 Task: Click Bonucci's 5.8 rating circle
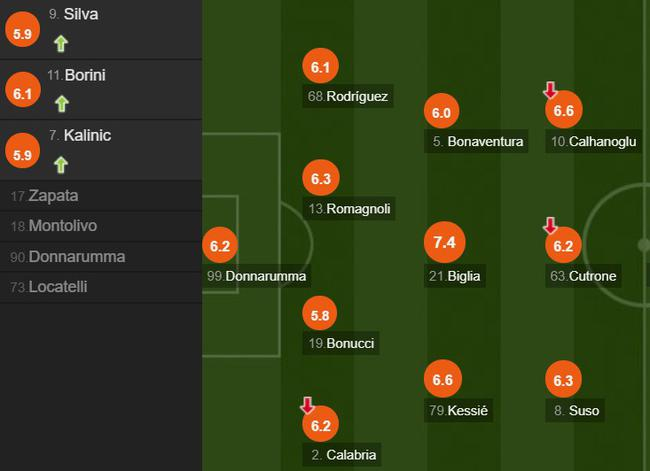[x=320, y=314]
